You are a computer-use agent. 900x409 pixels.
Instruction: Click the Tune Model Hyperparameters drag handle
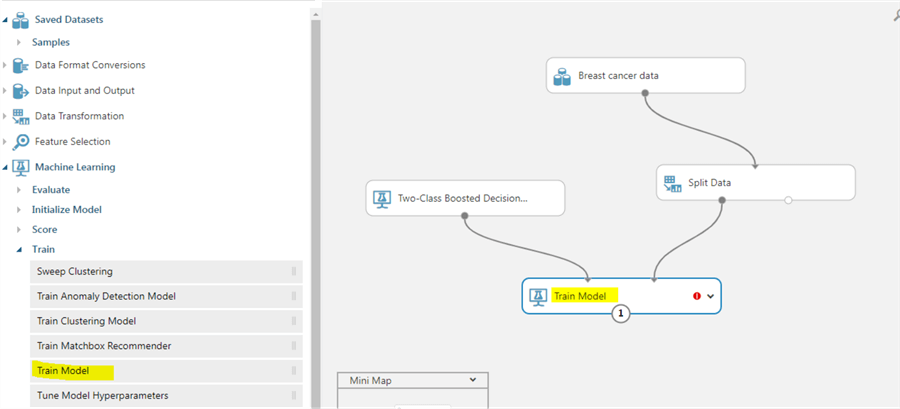pos(293,396)
